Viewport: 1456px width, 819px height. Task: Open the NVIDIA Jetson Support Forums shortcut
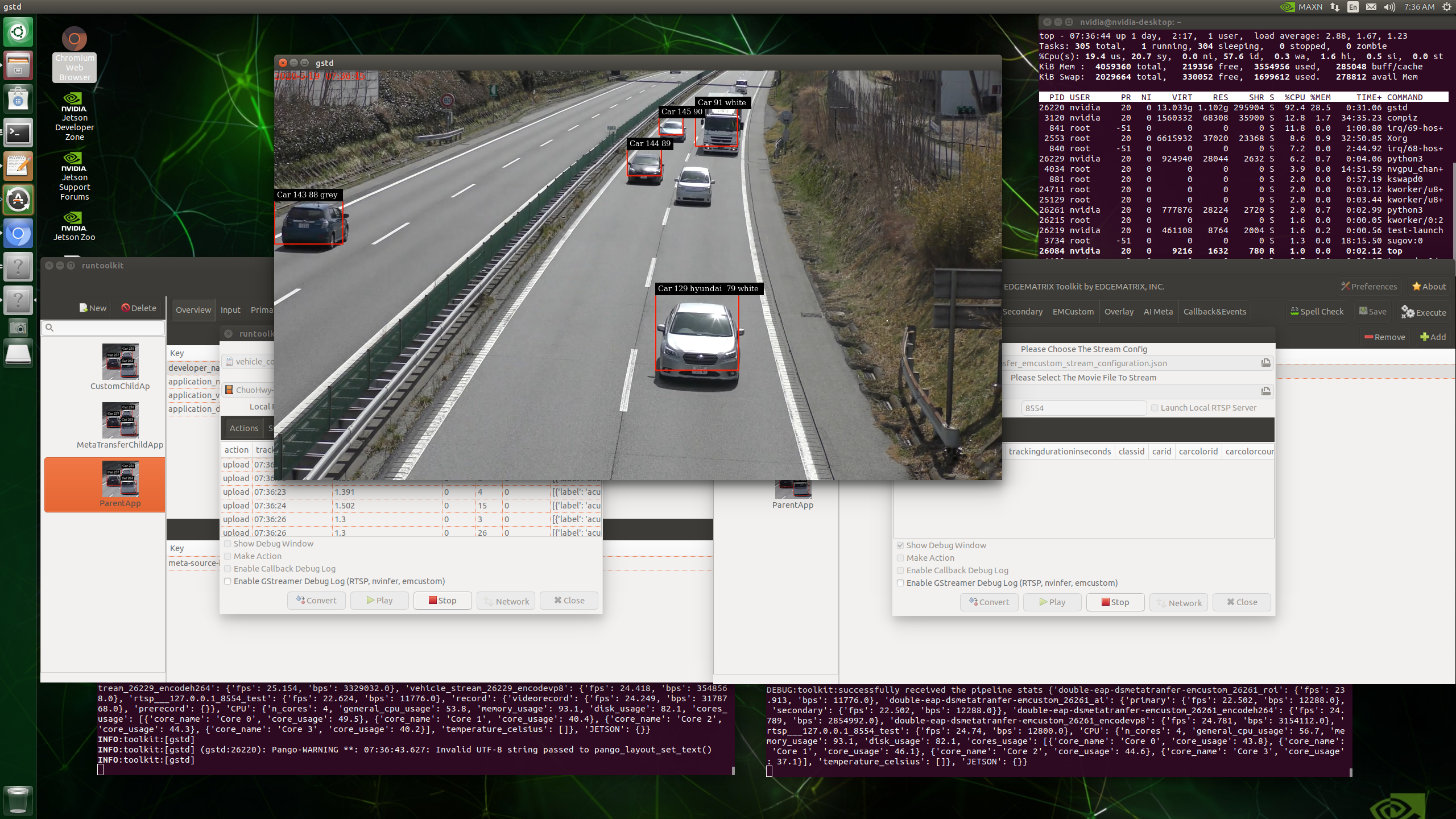[75, 176]
